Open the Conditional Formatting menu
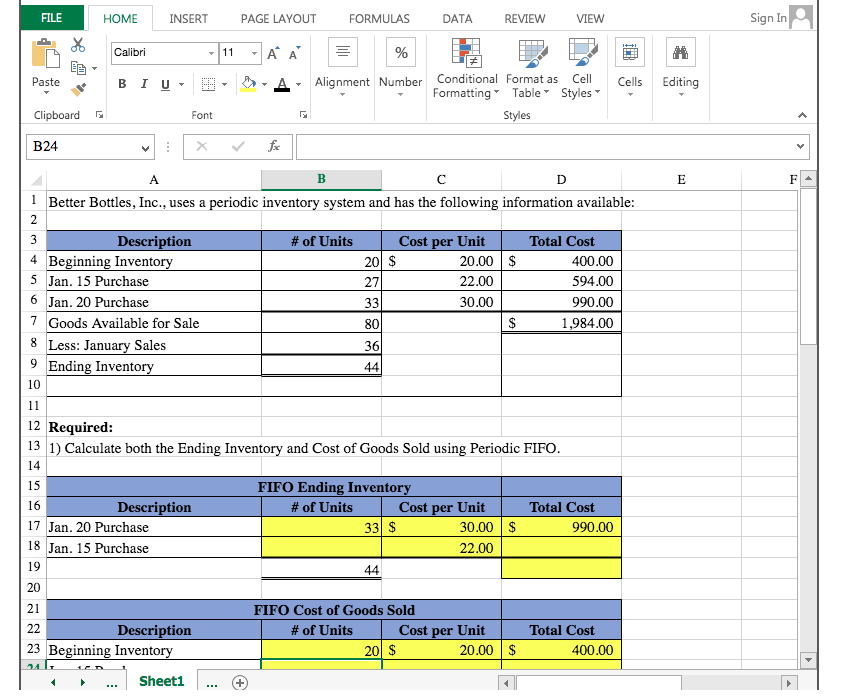 tap(466, 68)
